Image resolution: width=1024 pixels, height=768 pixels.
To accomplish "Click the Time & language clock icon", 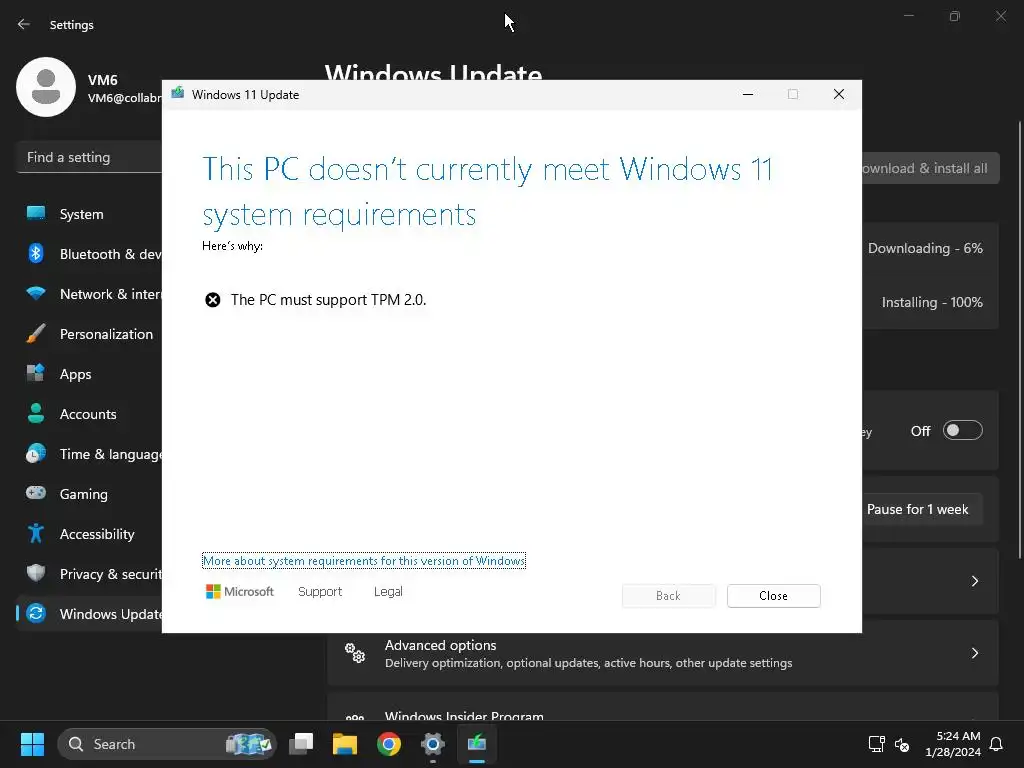I will click(x=36, y=453).
